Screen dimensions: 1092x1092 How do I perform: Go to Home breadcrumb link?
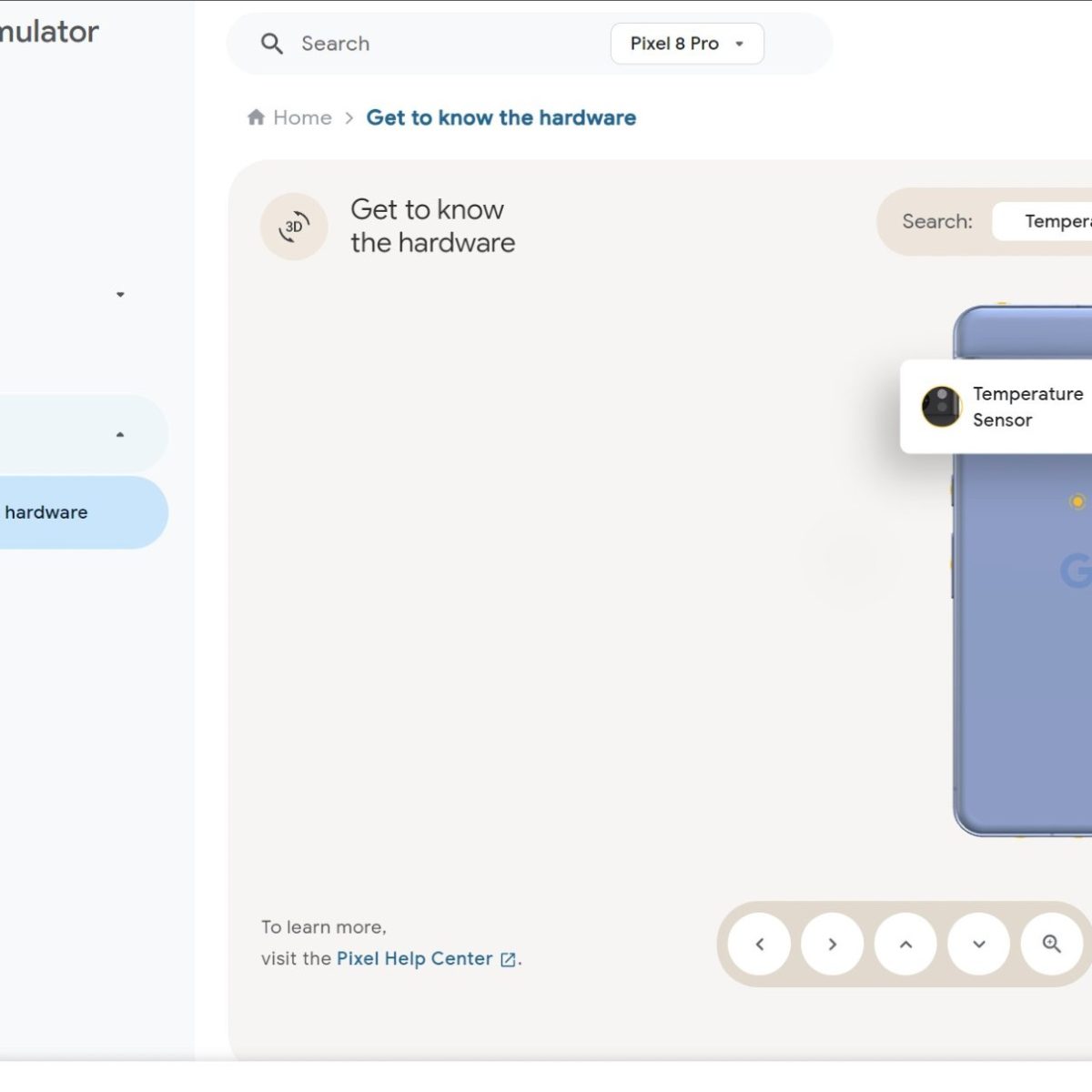[302, 117]
